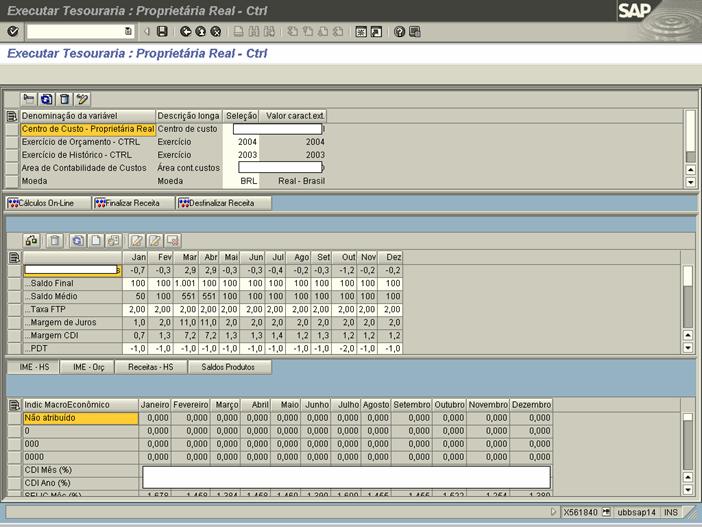702x527 pixels.
Task: Switch to the Saldos Produtos tab
Action: coord(229,367)
